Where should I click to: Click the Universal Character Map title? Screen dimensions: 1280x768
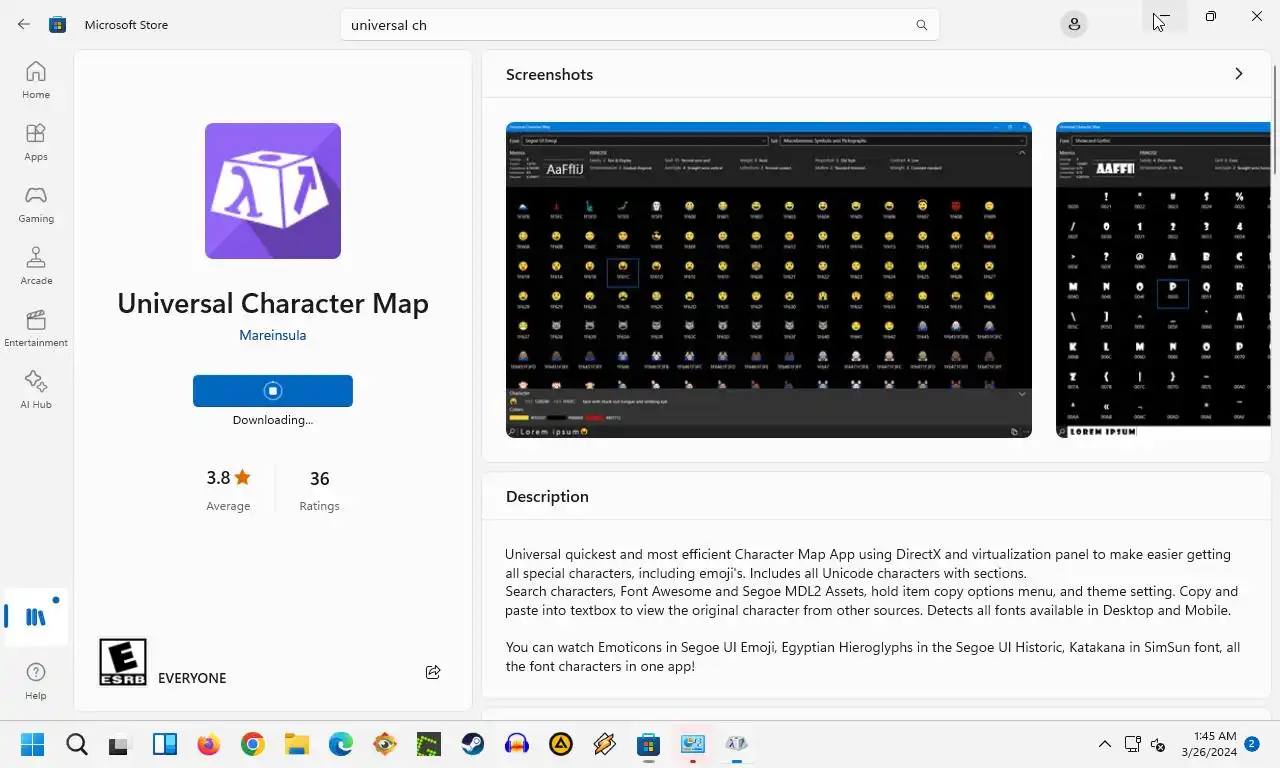click(x=273, y=303)
